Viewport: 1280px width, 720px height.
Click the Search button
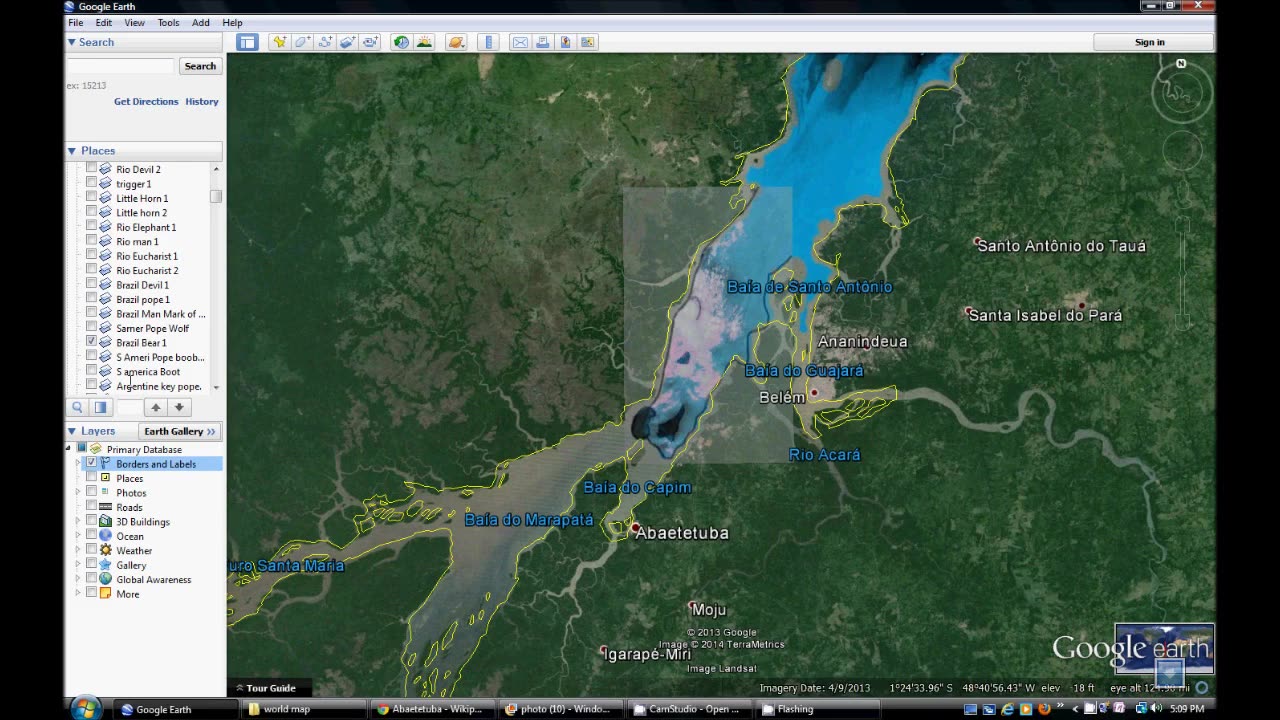point(200,66)
